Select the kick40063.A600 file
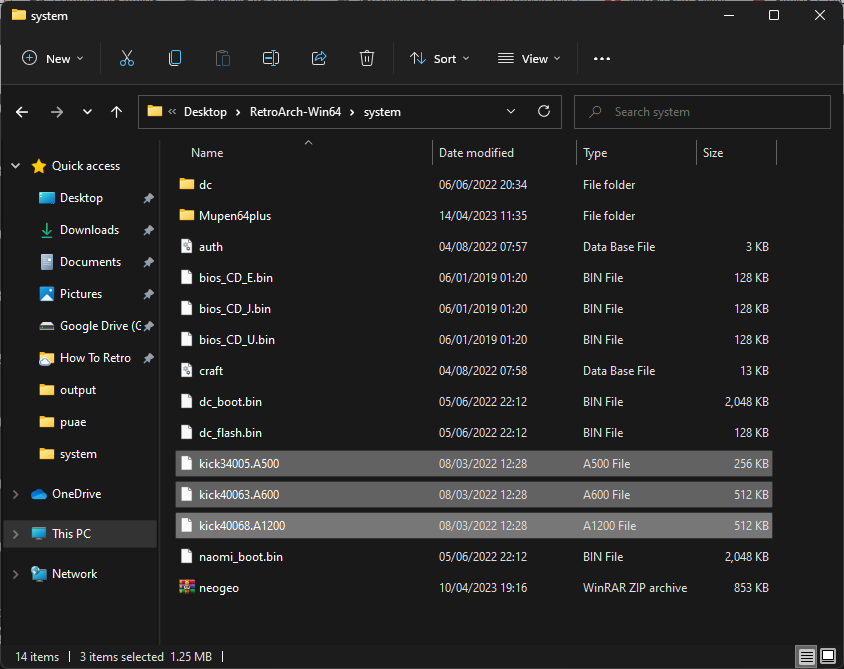The height and width of the screenshot is (669, 844). coord(474,495)
